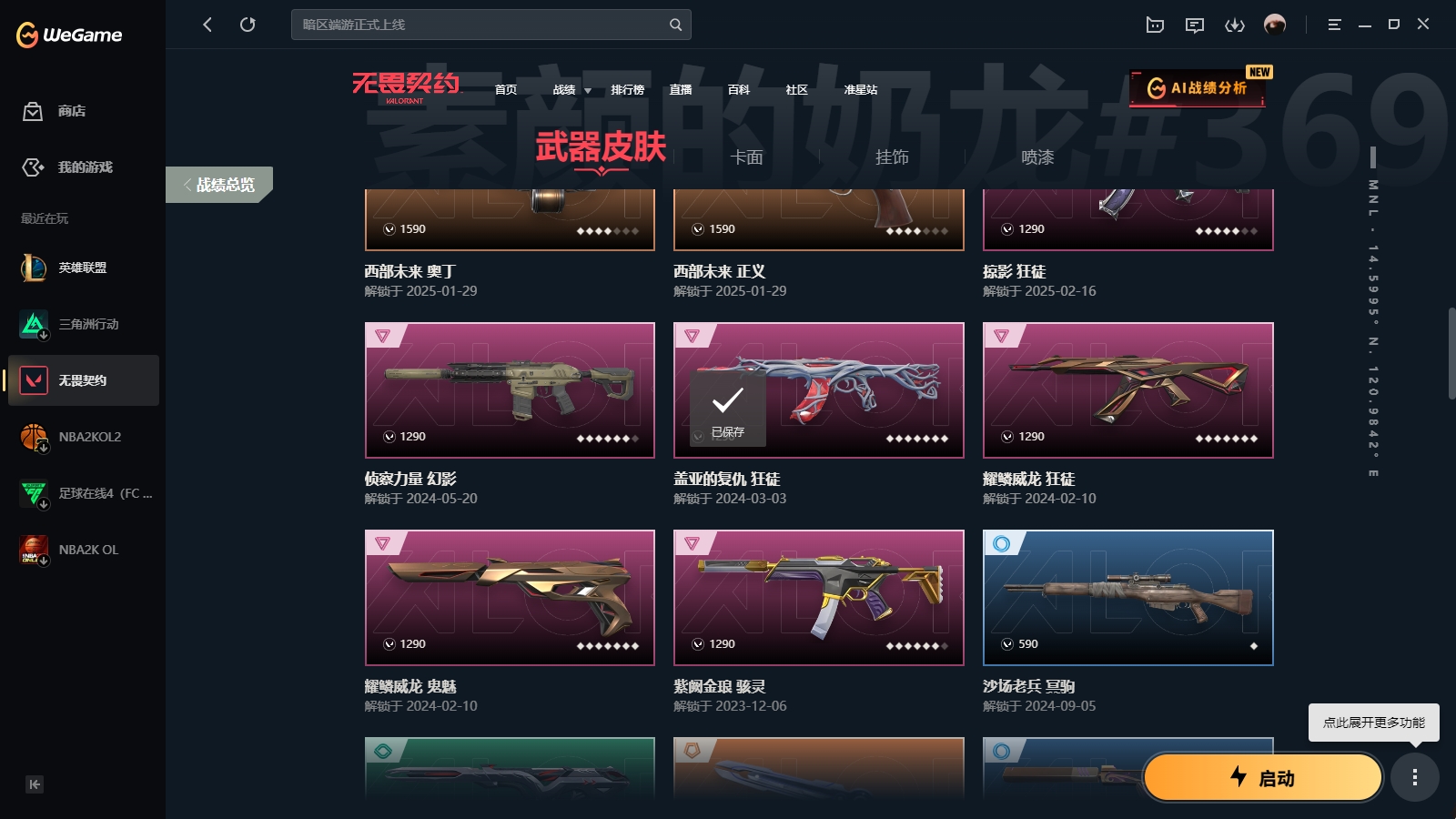
Task: Open the folder icon in top bar
Action: click(x=1155, y=25)
